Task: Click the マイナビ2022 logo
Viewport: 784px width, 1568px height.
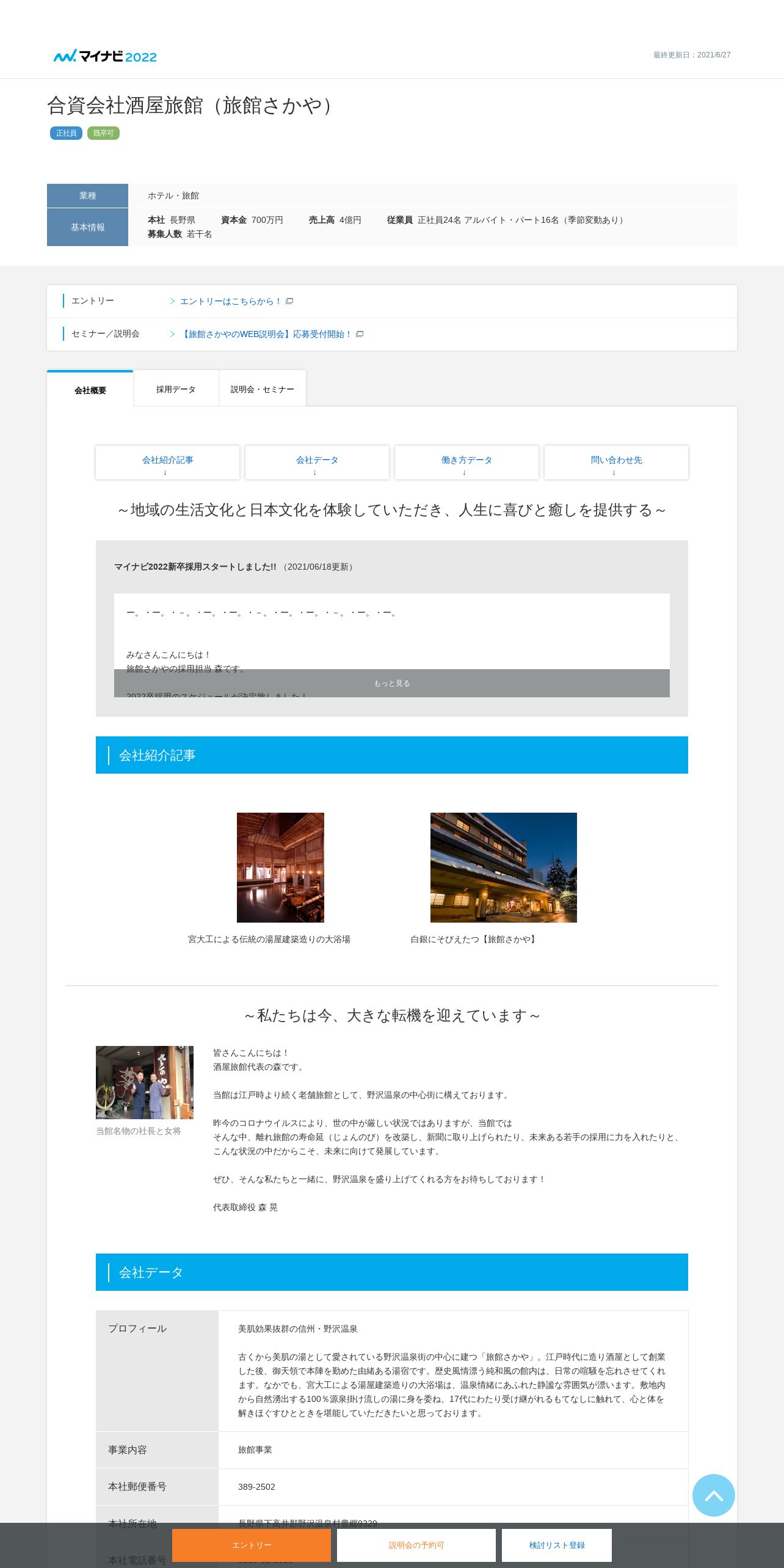Action: tap(105, 56)
